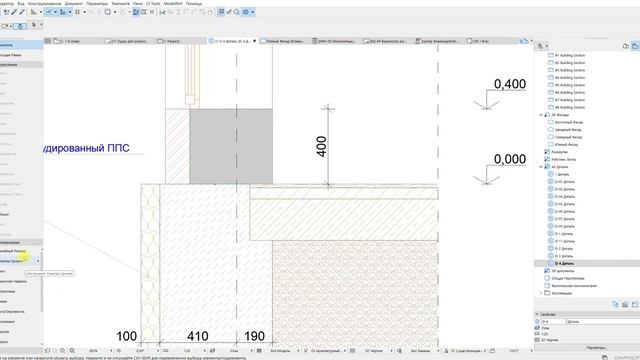Viewport: 640px width, 360px height.
Task: Open the Teamwork menu
Action: click(120, 3)
